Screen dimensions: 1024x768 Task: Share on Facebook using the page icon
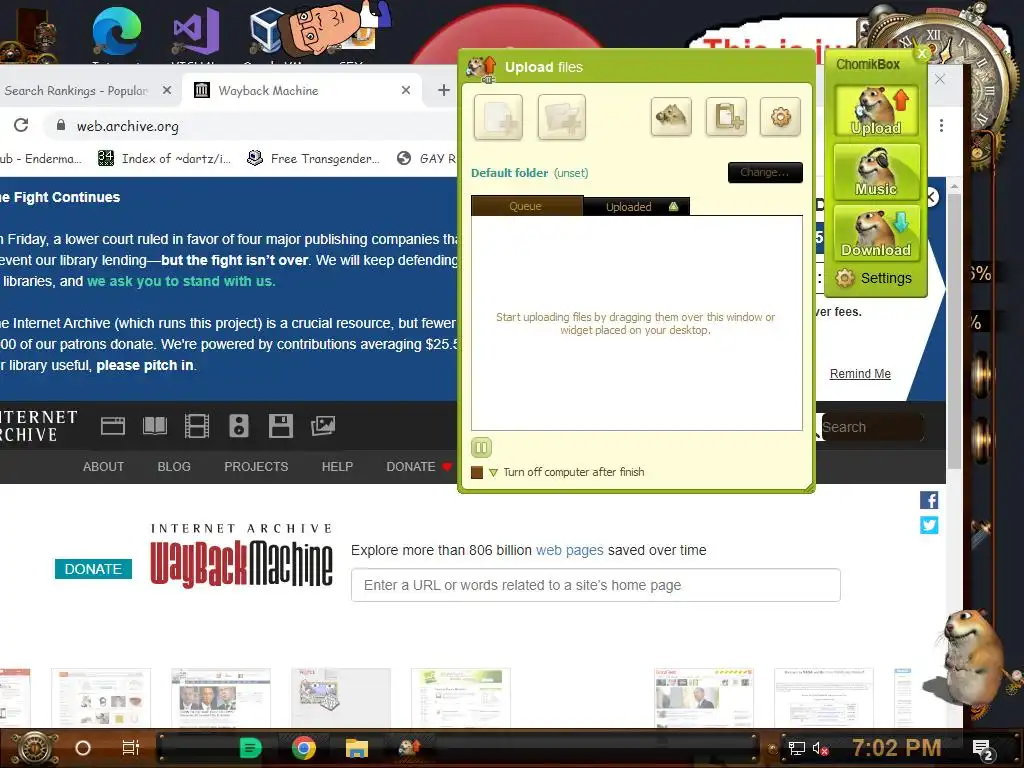pyautogui.click(x=929, y=500)
